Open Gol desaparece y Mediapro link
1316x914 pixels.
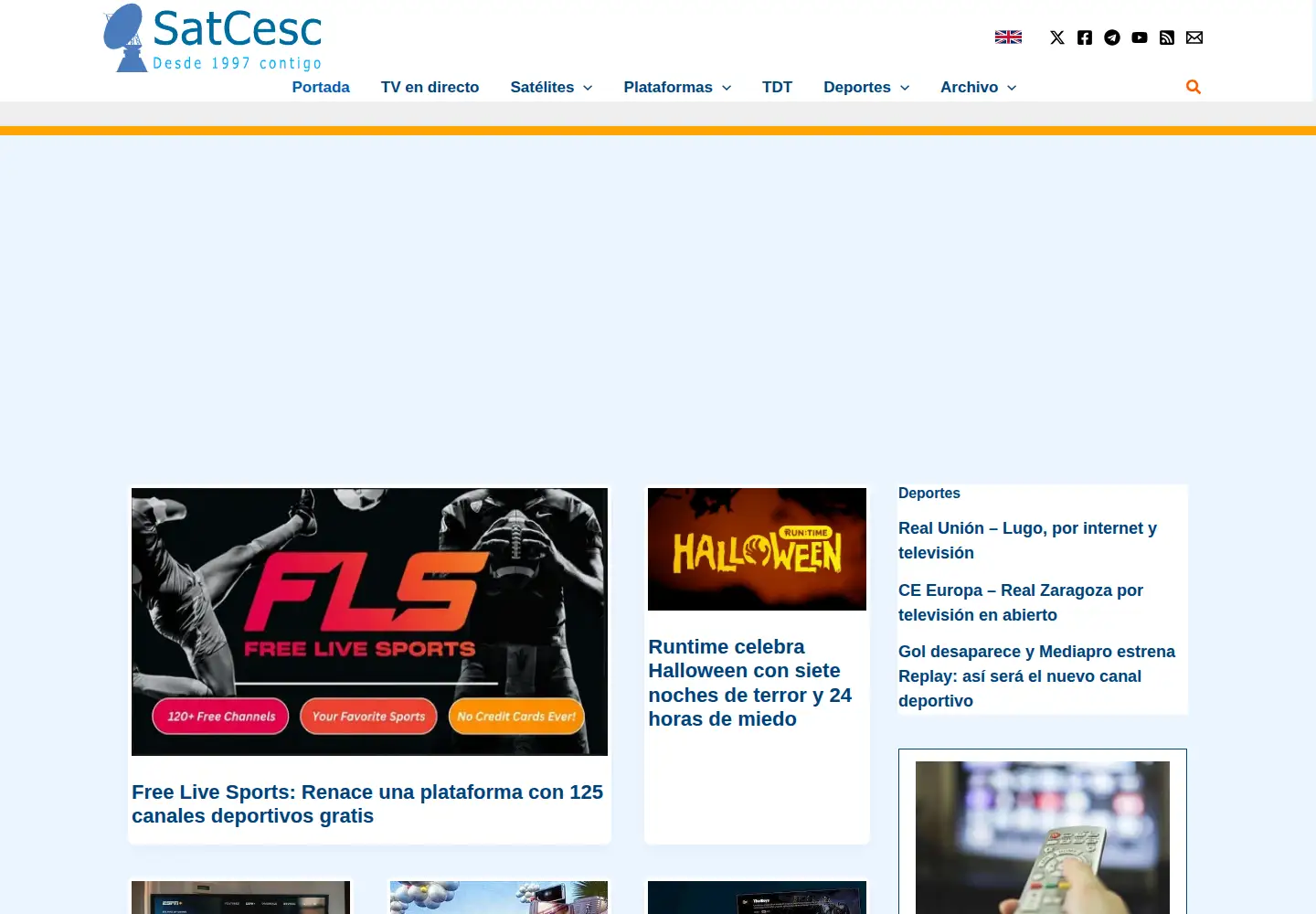1036,676
